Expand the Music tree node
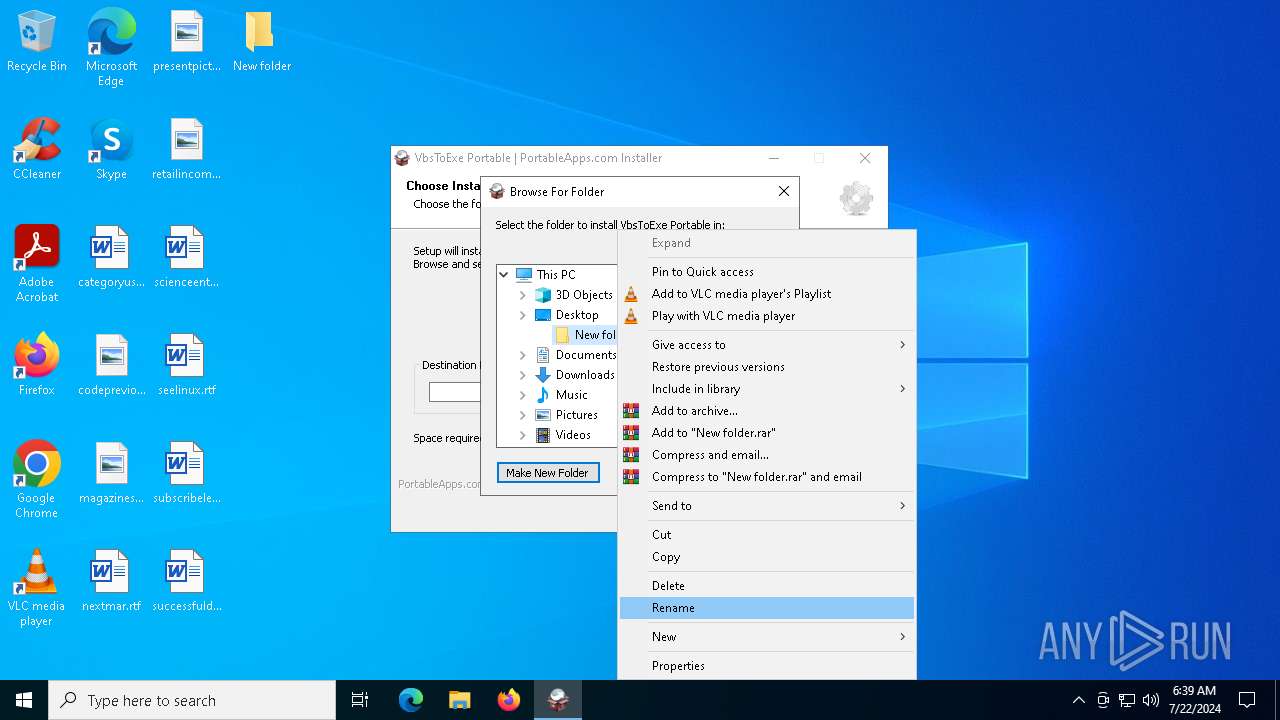Image resolution: width=1280 pixels, height=720 pixels. click(x=522, y=394)
